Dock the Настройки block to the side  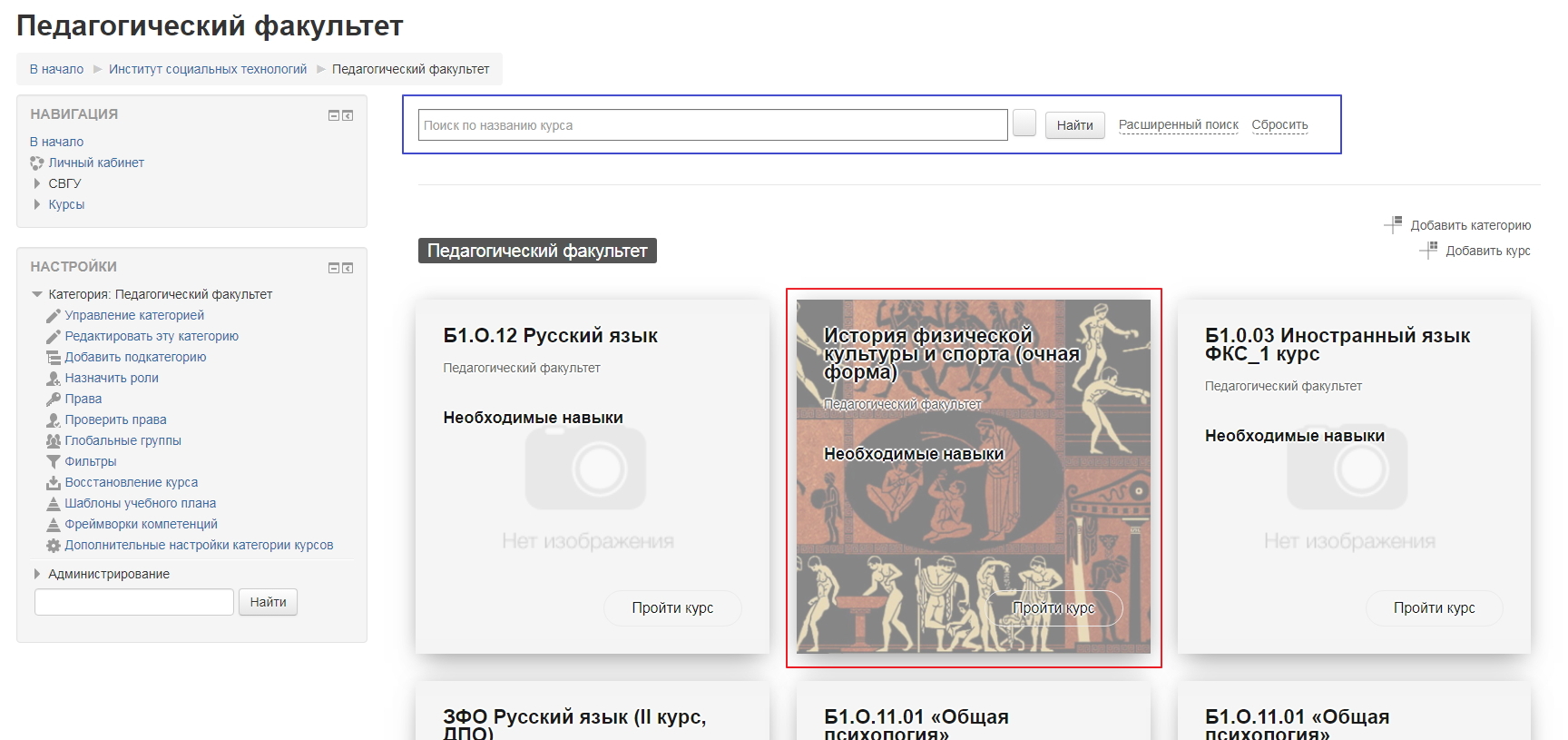(x=348, y=268)
